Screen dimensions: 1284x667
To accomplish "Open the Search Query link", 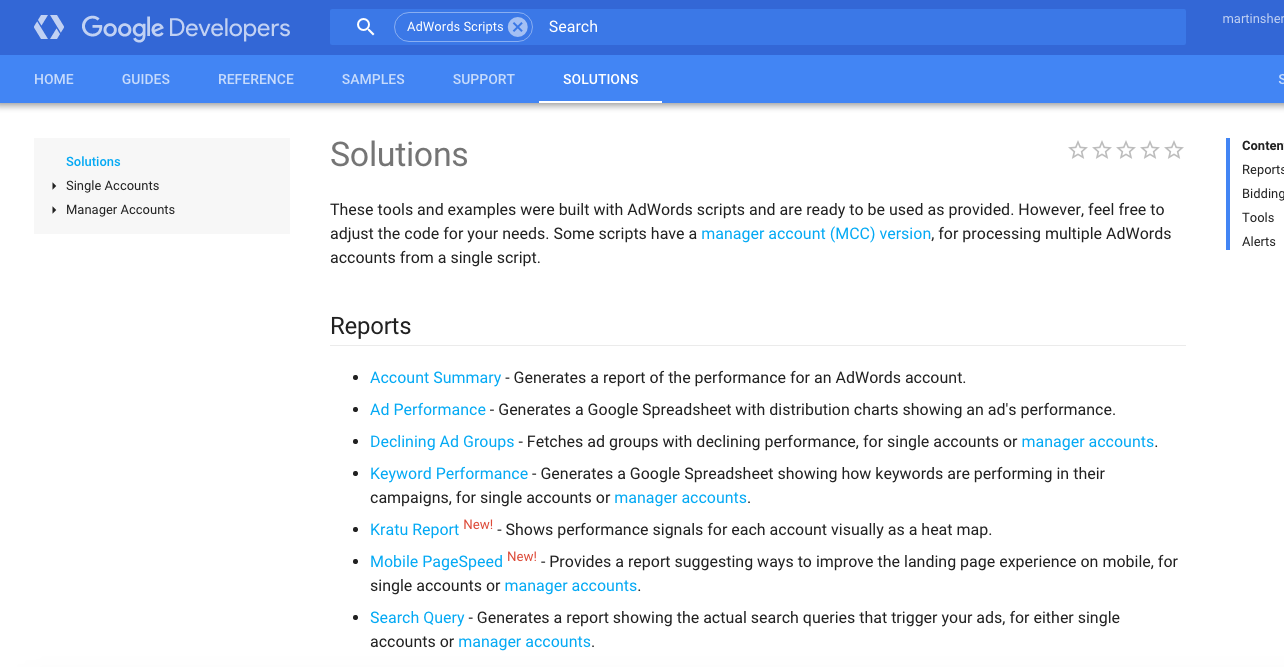I will click(417, 617).
